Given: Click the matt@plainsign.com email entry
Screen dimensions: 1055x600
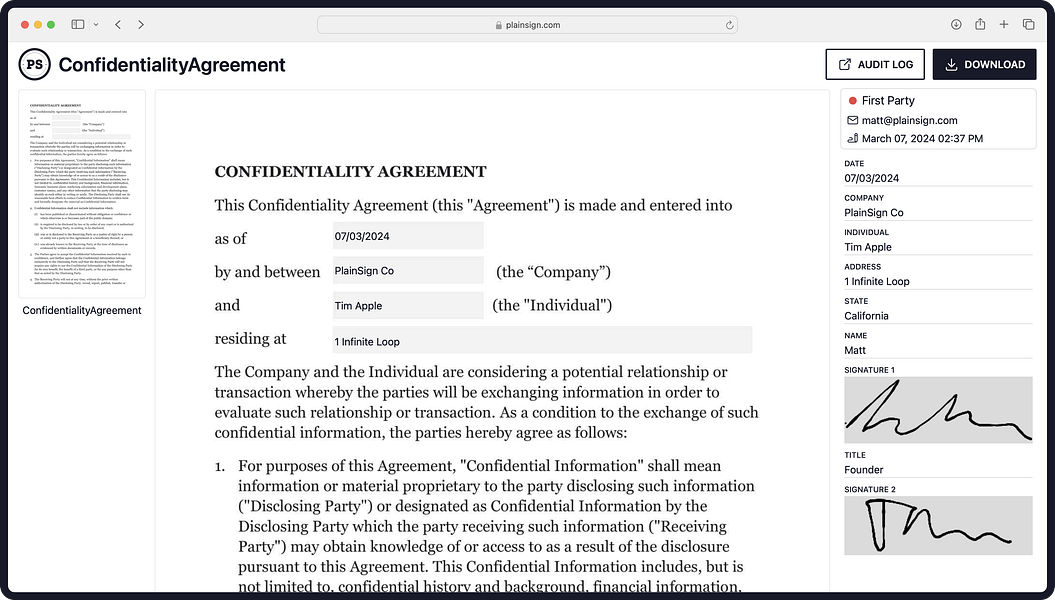Looking at the screenshot, I should coord(909,120).
